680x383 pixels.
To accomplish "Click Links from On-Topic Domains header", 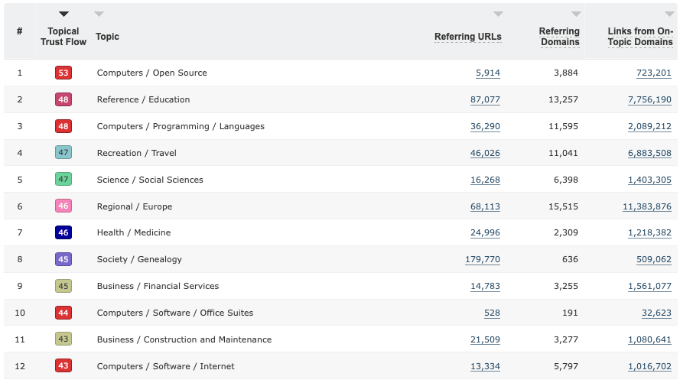I will pyautogui.click(x=640, y=36).
